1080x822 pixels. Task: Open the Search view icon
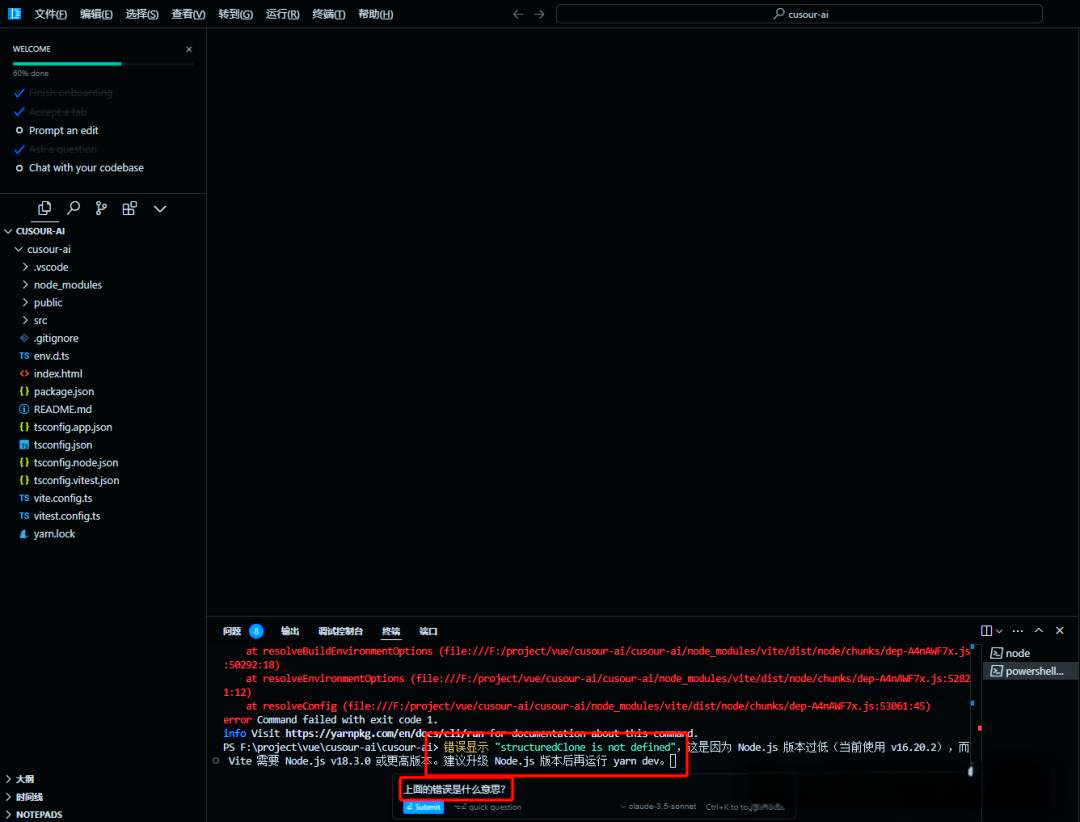pos(73,209)
